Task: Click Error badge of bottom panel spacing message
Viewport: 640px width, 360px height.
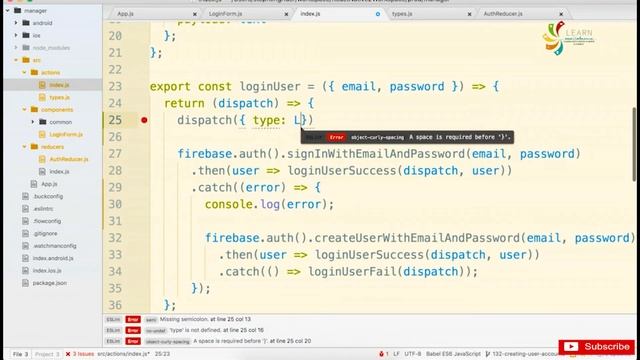Action: coord(133,341)
